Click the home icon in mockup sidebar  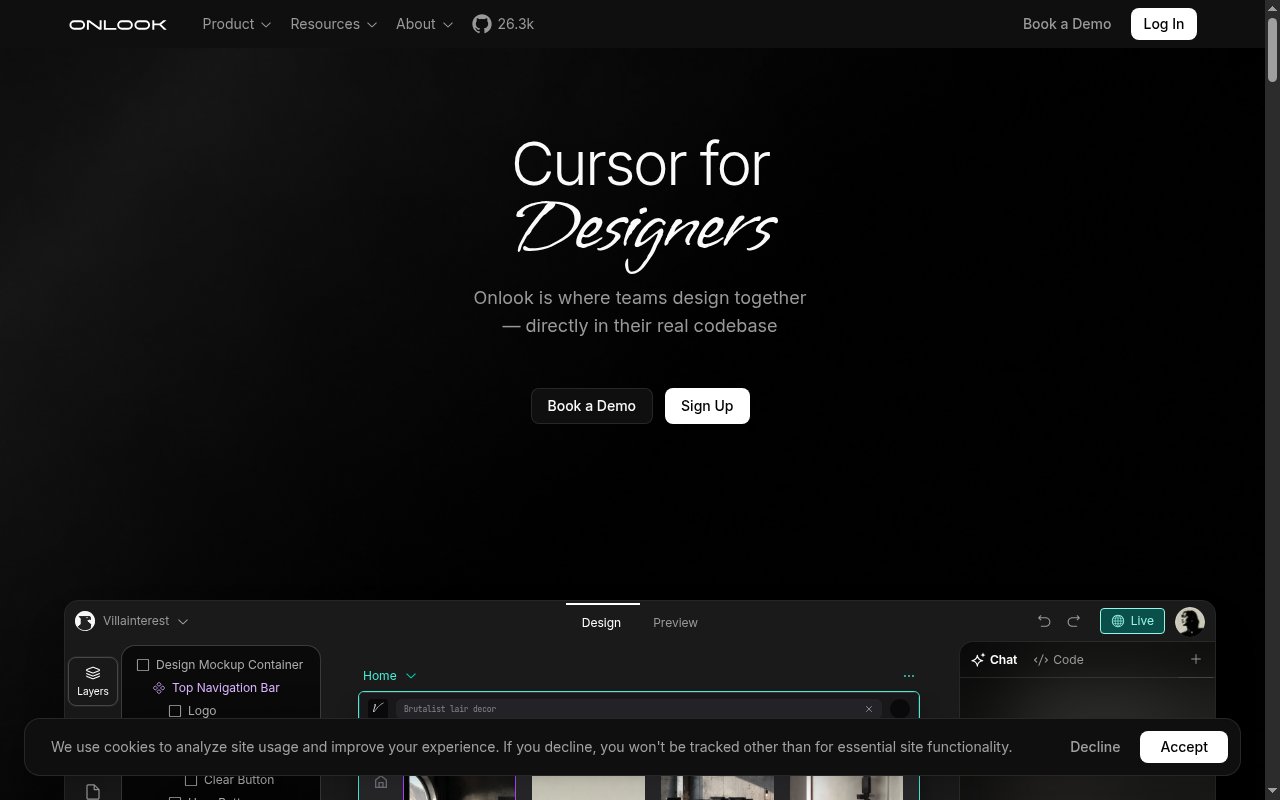(x=381, y=783)
